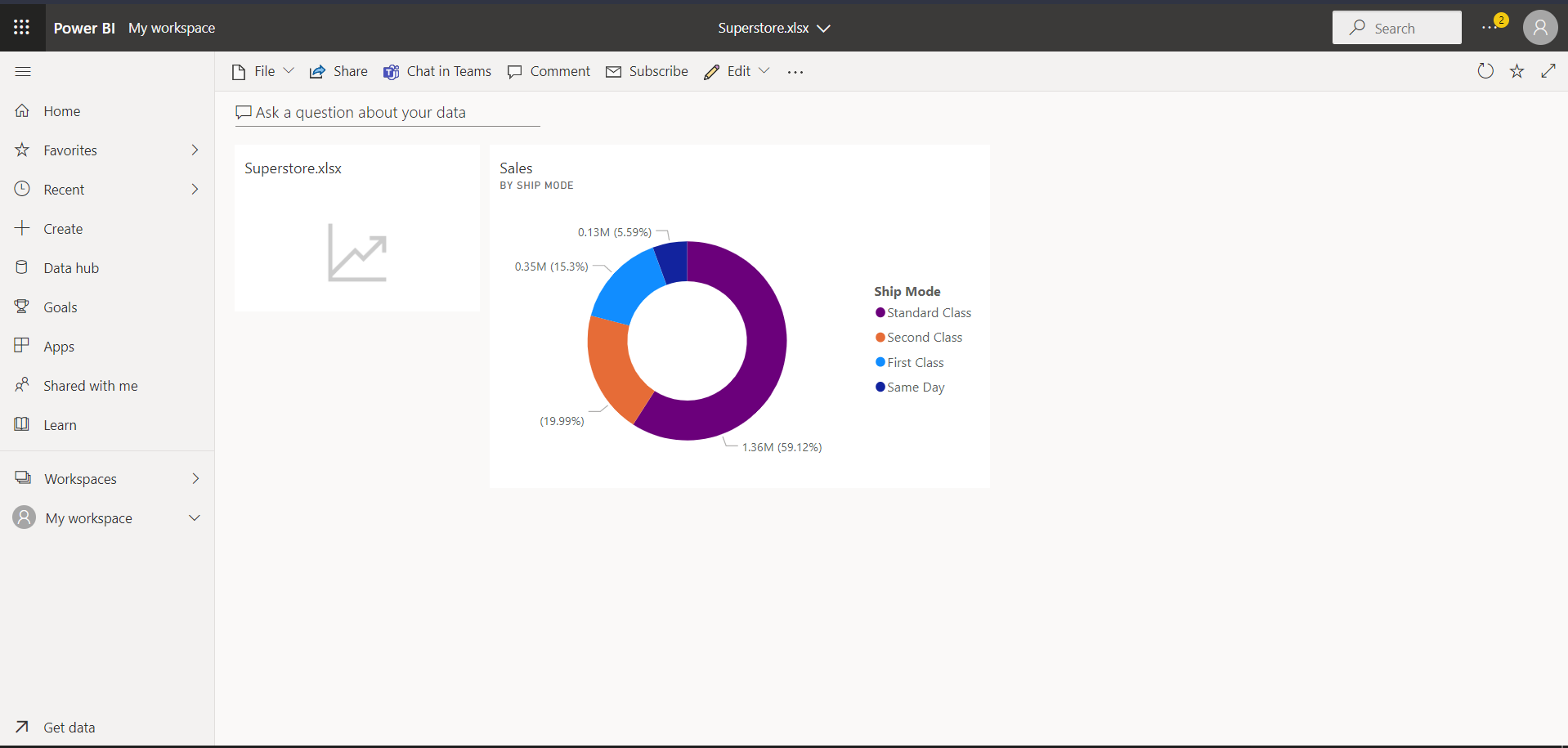Open more options with ellipsis menu

(x=795, y=72)
